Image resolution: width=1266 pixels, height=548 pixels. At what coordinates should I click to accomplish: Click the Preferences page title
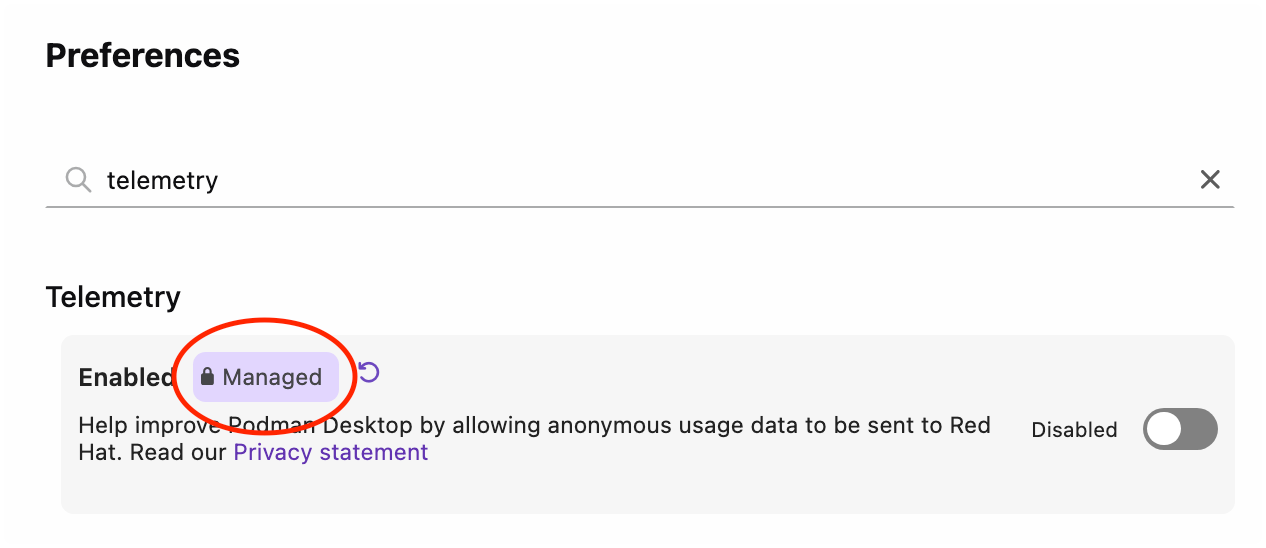[x=143, y=55]
